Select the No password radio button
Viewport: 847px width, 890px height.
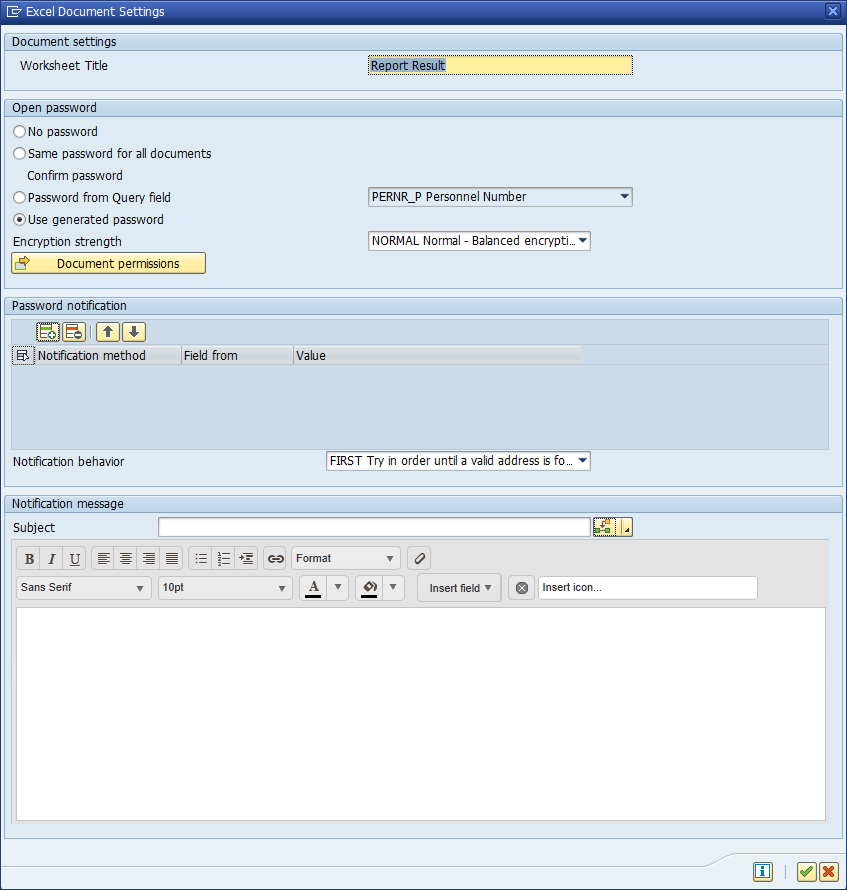[x=18, y=131]
